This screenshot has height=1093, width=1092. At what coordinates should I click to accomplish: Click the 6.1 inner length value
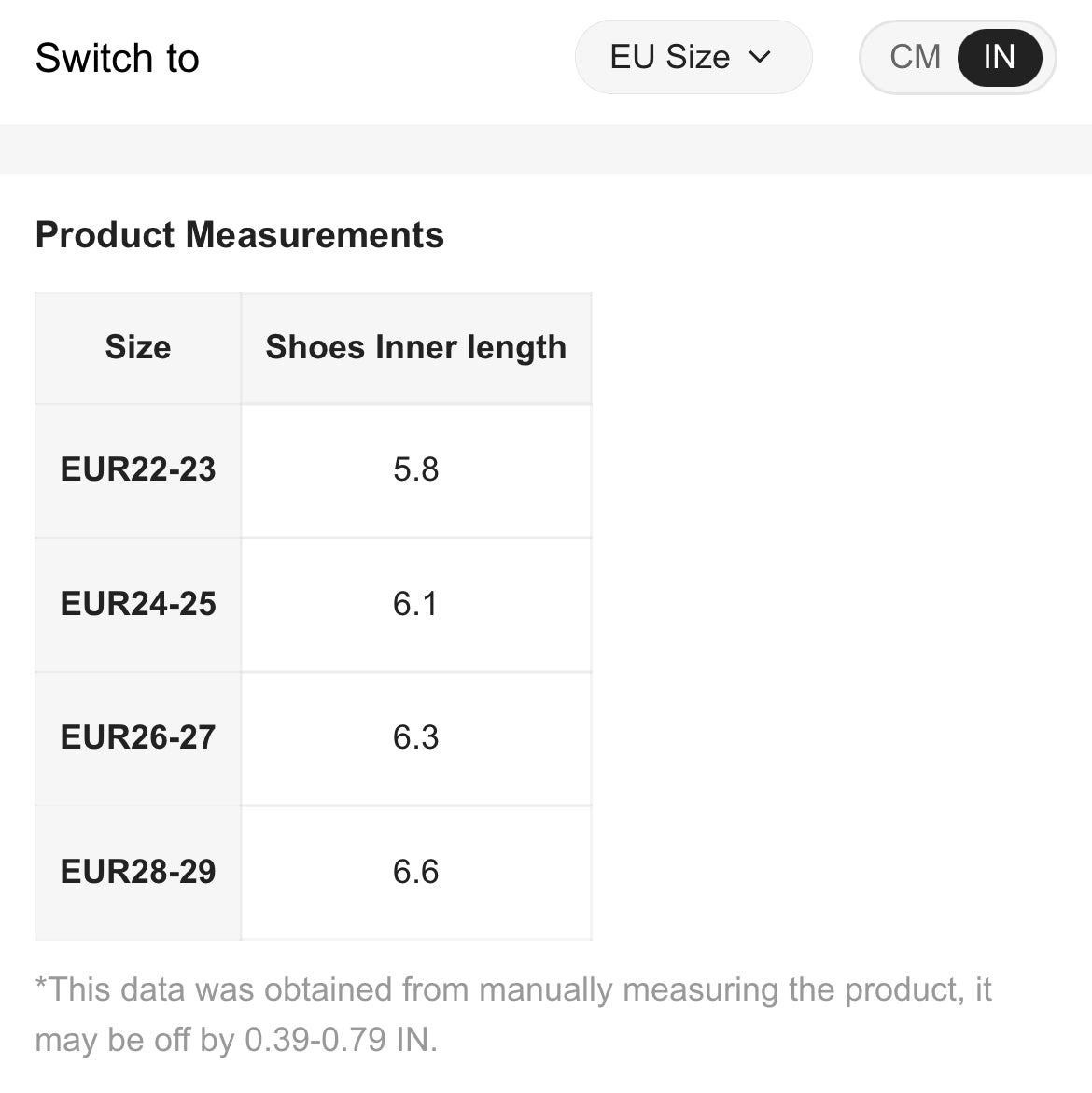[415, 604]
